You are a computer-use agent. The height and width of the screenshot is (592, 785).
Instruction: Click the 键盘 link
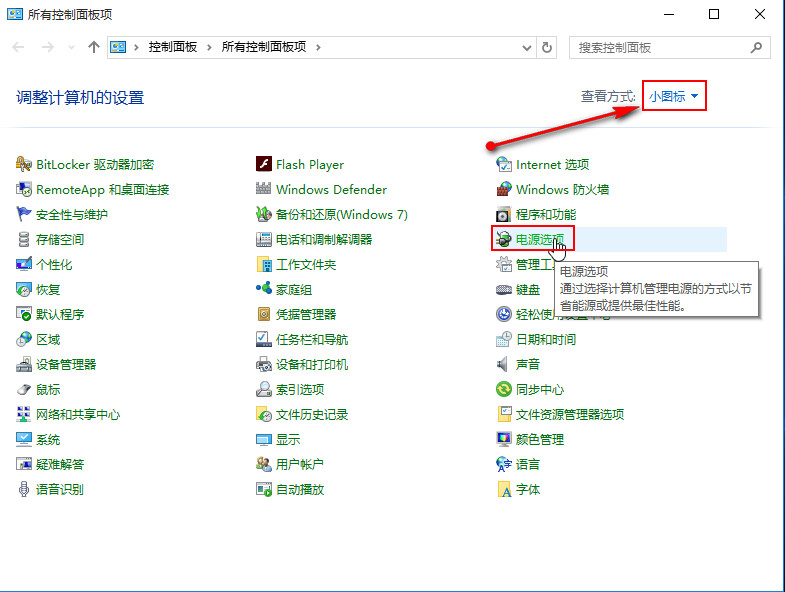[528, 289]
